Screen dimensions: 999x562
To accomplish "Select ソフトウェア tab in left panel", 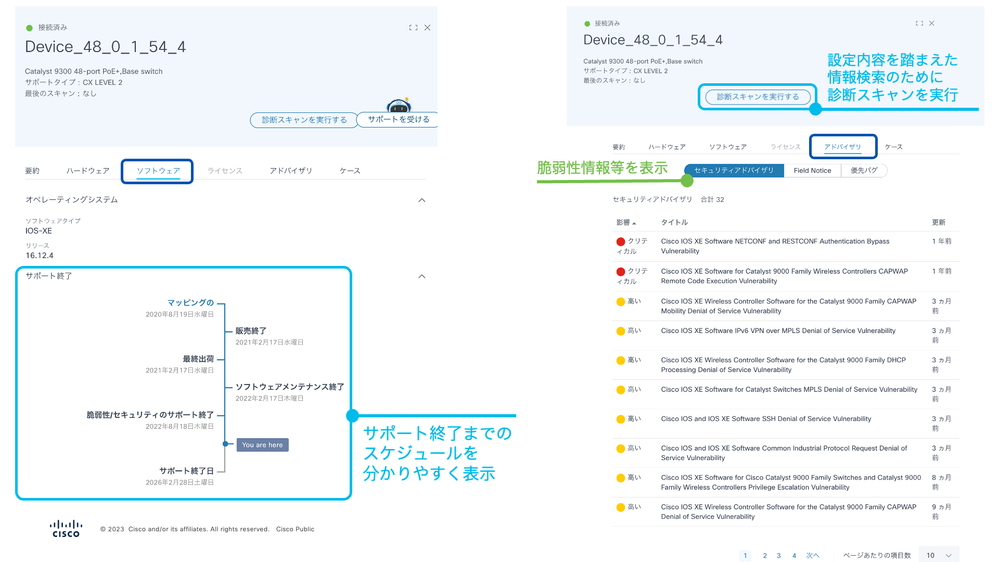I will pyautogui.click(x=158, y=171).
